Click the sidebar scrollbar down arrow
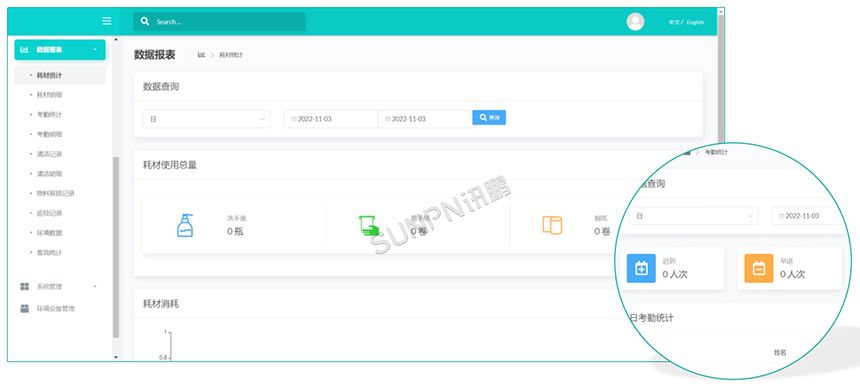This screenshot has height=388, width=860. [115, 357]
